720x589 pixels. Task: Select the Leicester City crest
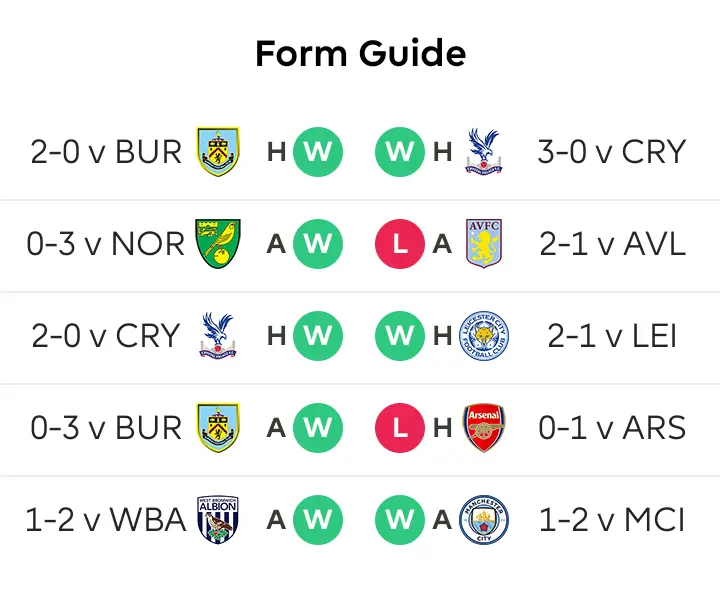coord(484,336)
